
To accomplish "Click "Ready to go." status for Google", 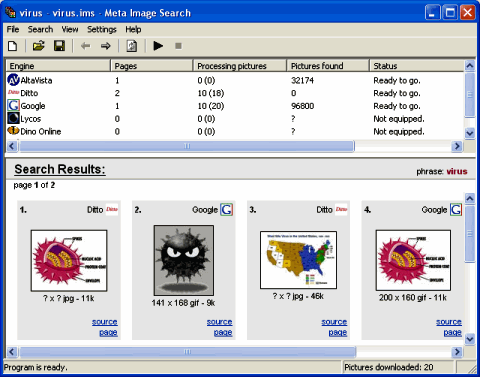I will coord(397,106).
